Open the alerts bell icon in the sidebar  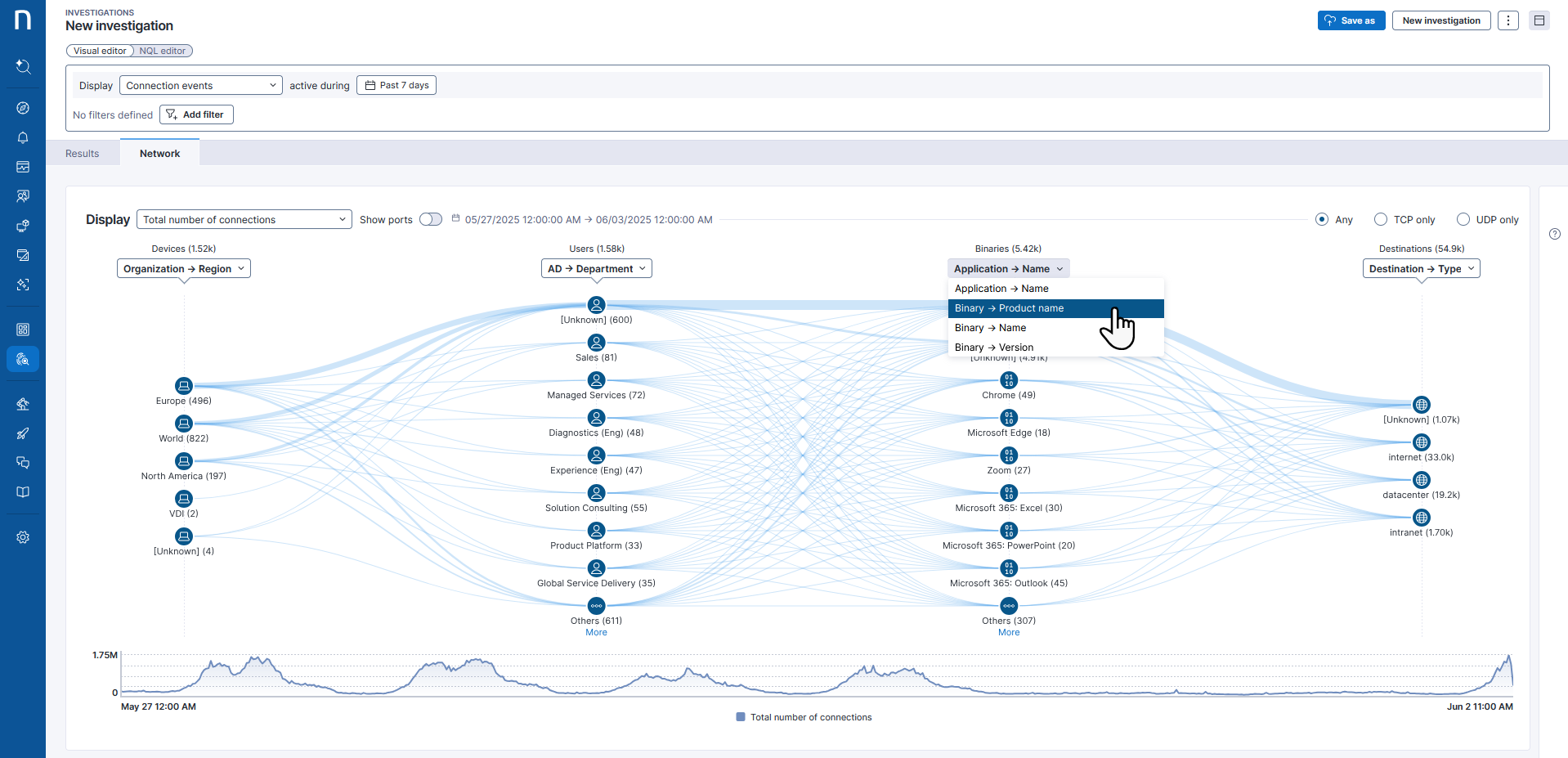point(23,137)
